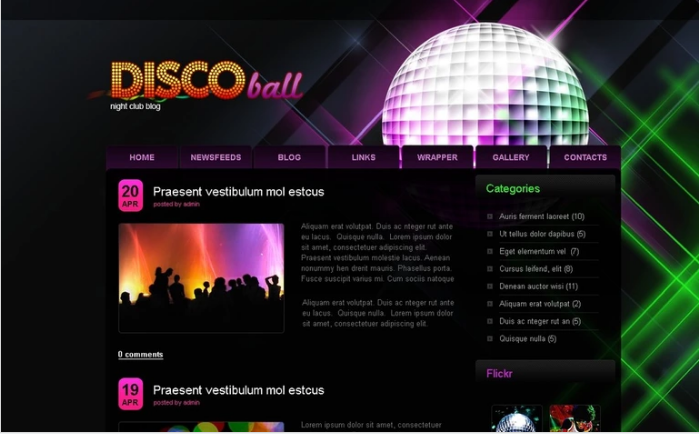Click bullet icon beside Quisque nulla

tap(490, 339)
